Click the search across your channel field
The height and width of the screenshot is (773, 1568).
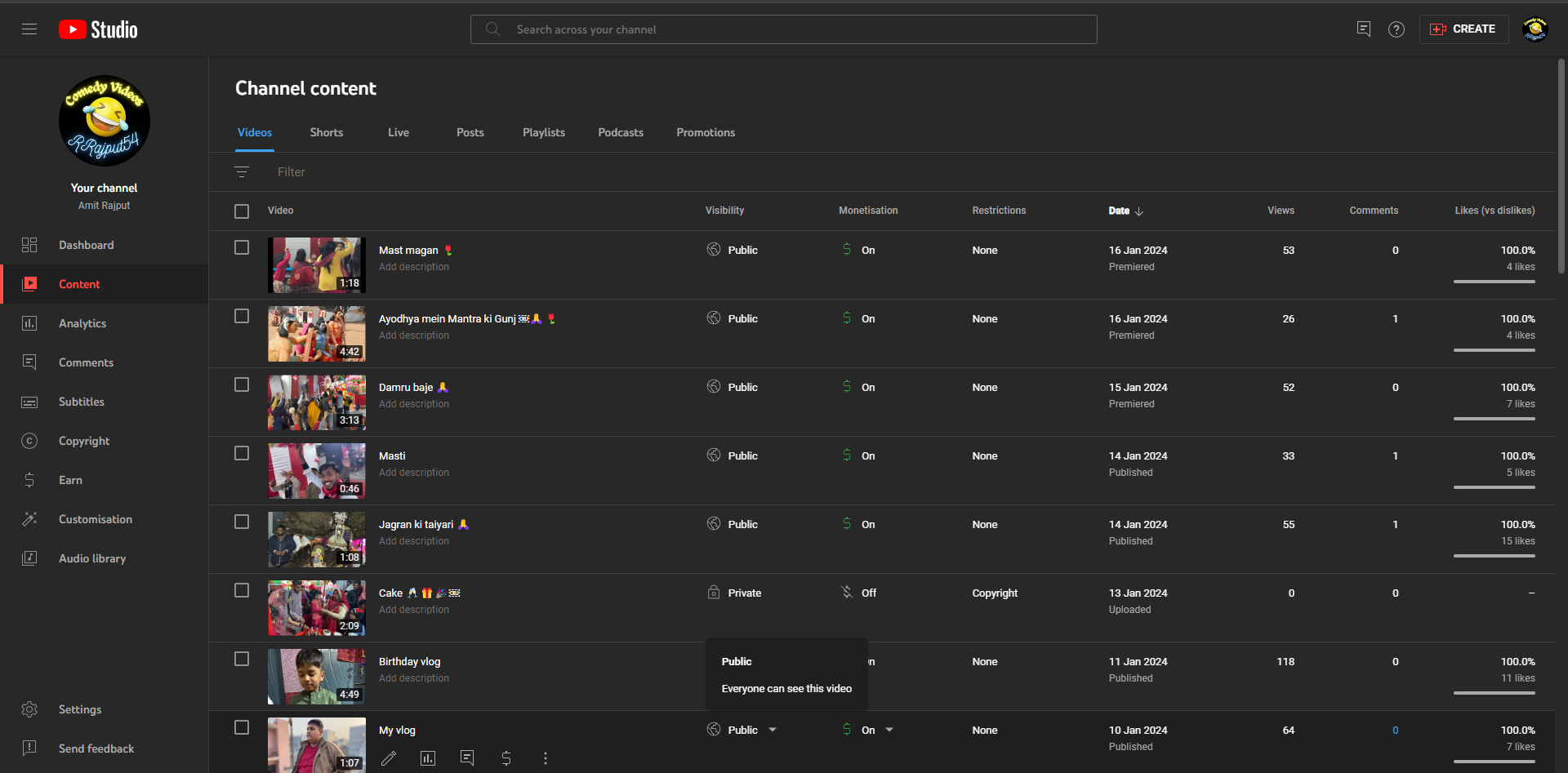[784, 29]
